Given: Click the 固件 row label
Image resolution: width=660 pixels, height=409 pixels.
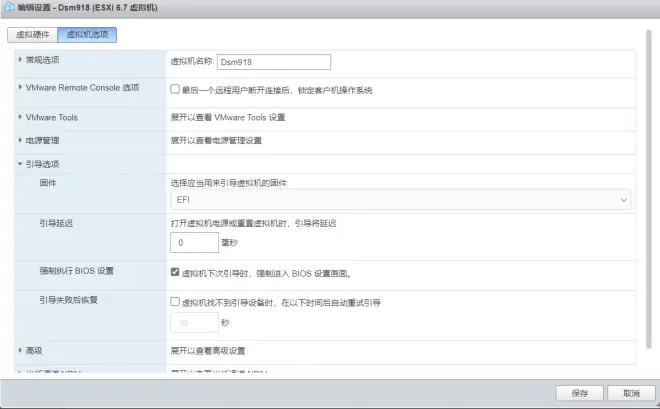Looking at the screenshot, I should pyautogui.click(x=48, y=183).
